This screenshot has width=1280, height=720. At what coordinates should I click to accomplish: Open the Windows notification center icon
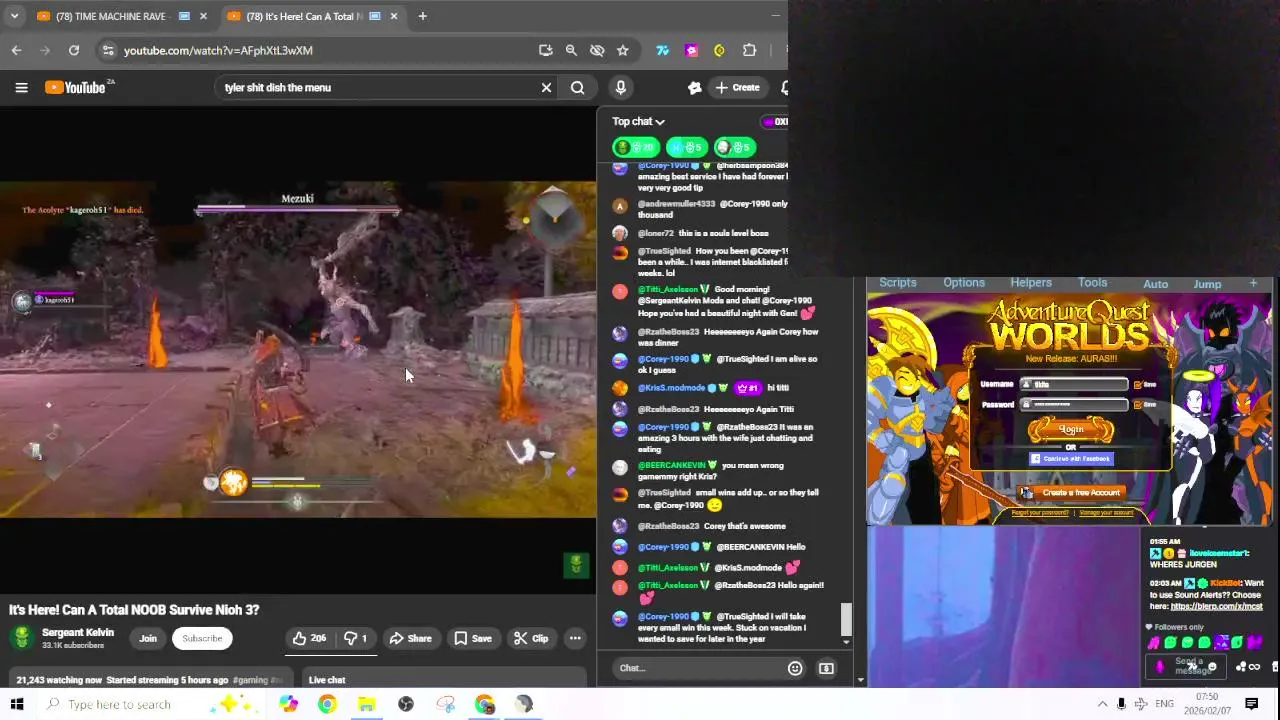click(x=1251, y=704)
